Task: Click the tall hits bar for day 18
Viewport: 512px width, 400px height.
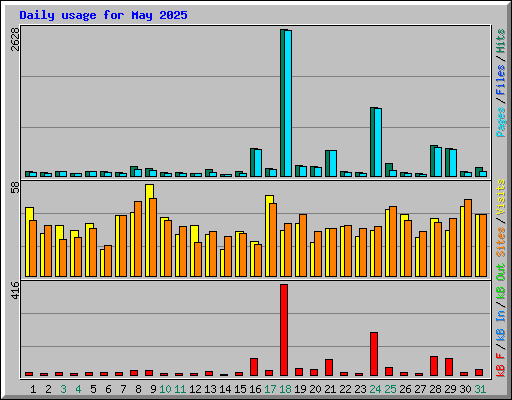Action: pos(282,103)
